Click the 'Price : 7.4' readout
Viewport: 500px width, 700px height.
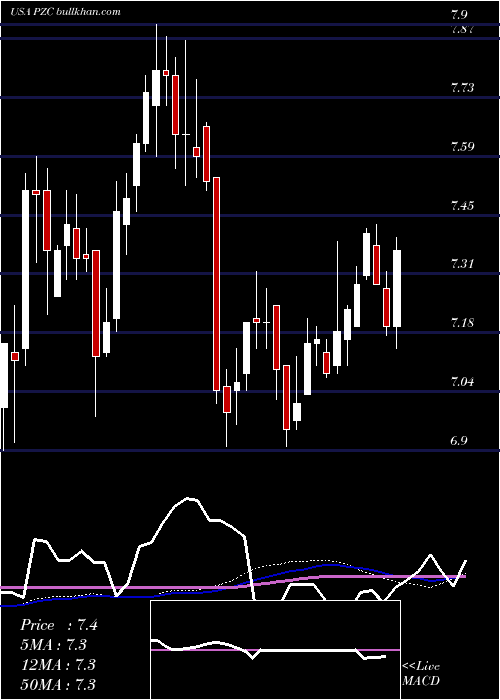tap(59, 625)
